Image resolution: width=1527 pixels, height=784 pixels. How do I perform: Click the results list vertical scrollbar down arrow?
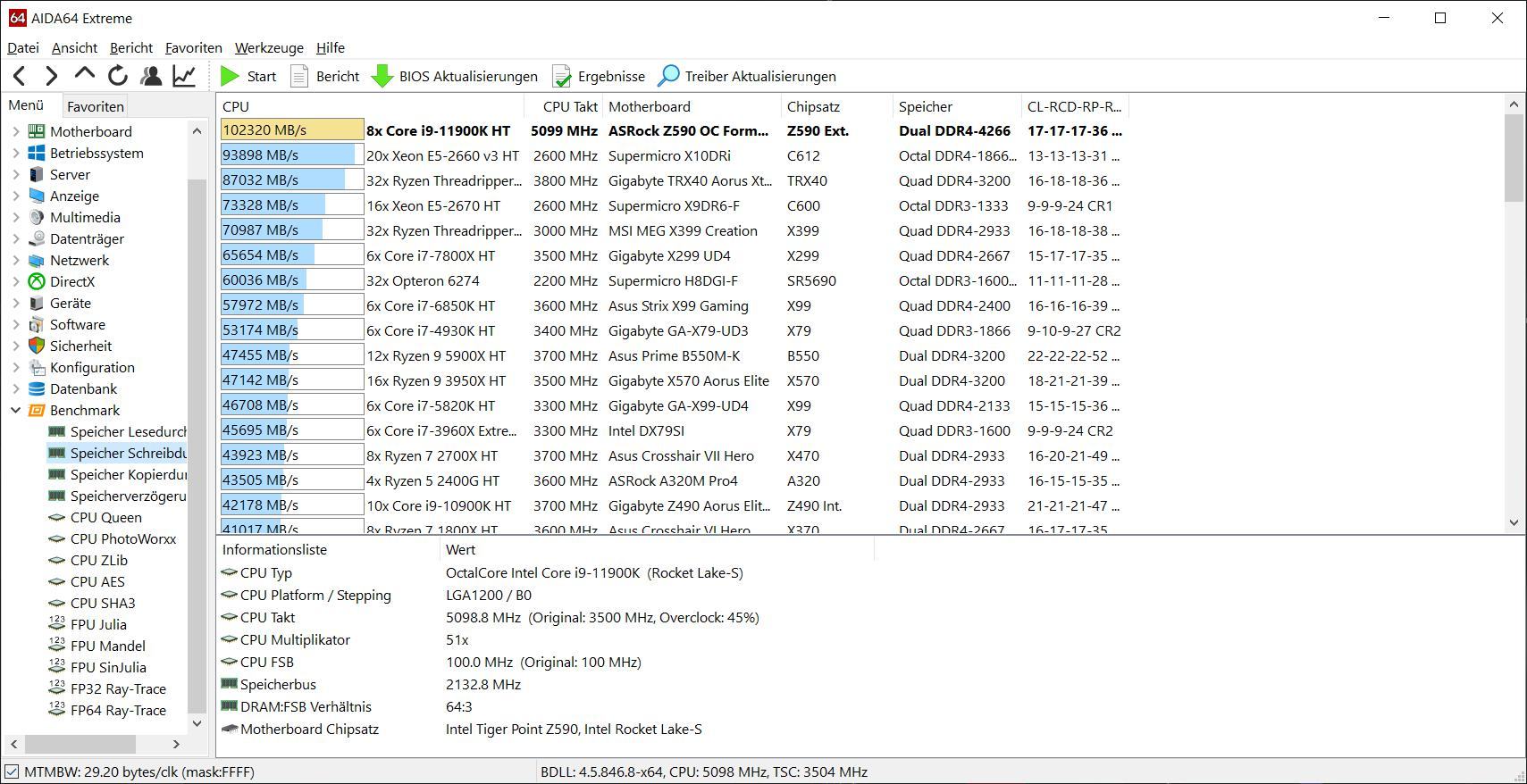pos(1514,522)
